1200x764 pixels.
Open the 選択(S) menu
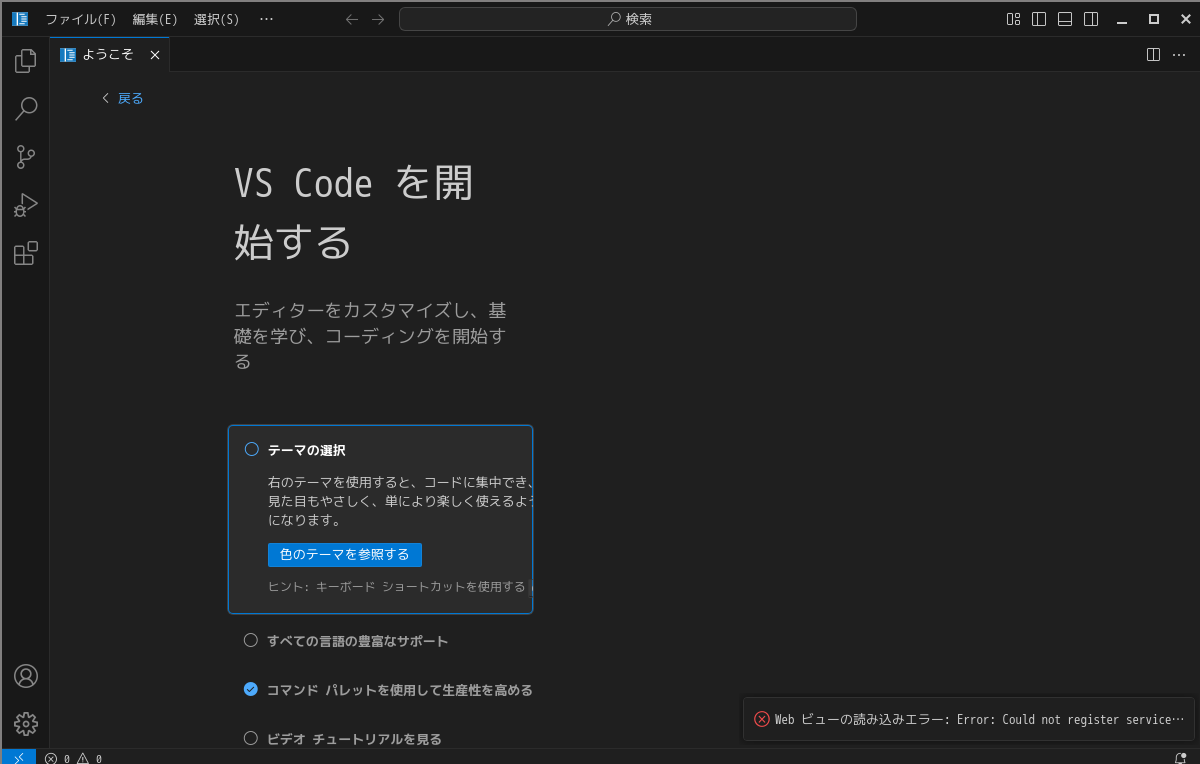pos(217,19)
